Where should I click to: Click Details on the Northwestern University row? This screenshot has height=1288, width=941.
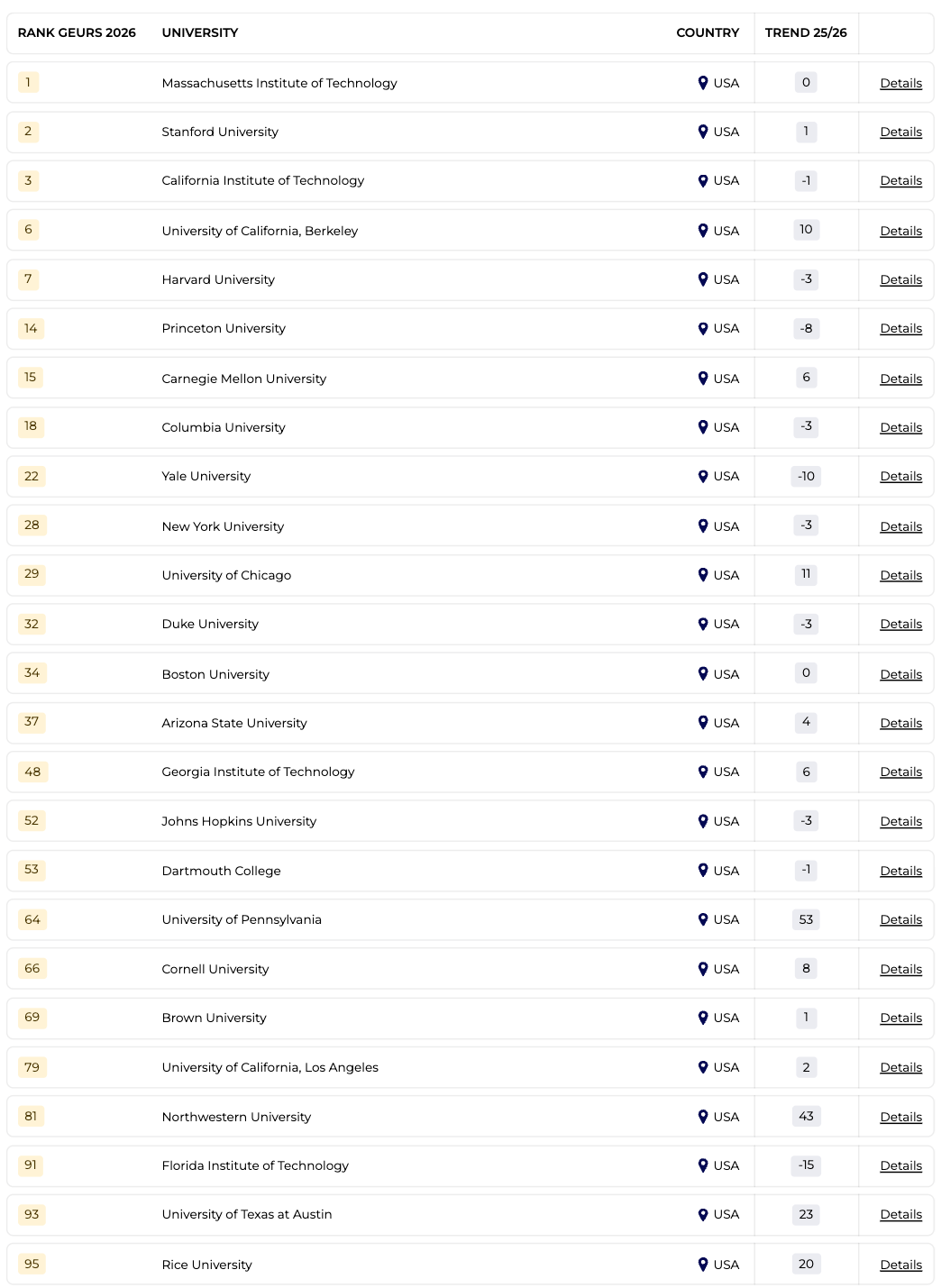[x=900, y=1116]
